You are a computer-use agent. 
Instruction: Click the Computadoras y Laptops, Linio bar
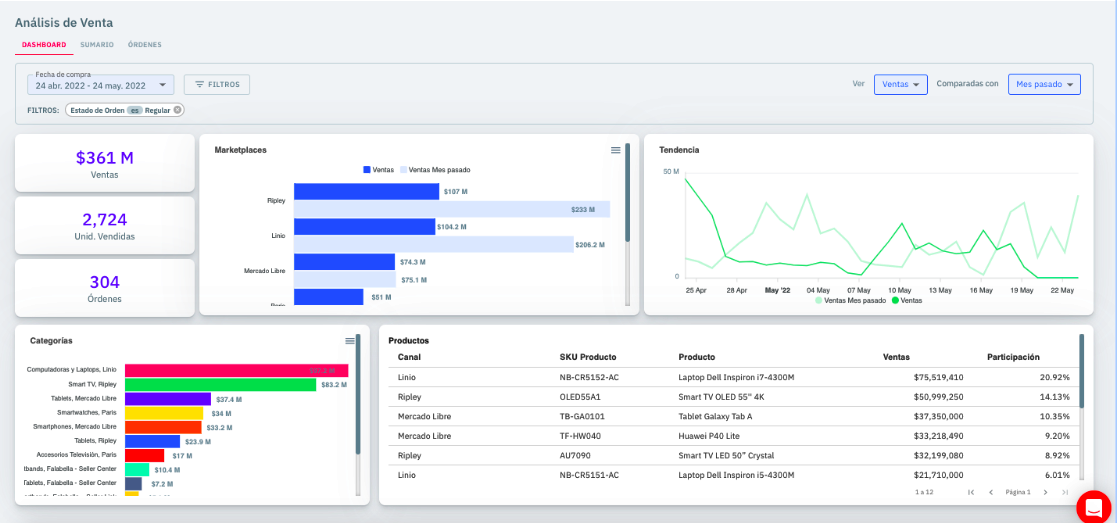[237, 371]
